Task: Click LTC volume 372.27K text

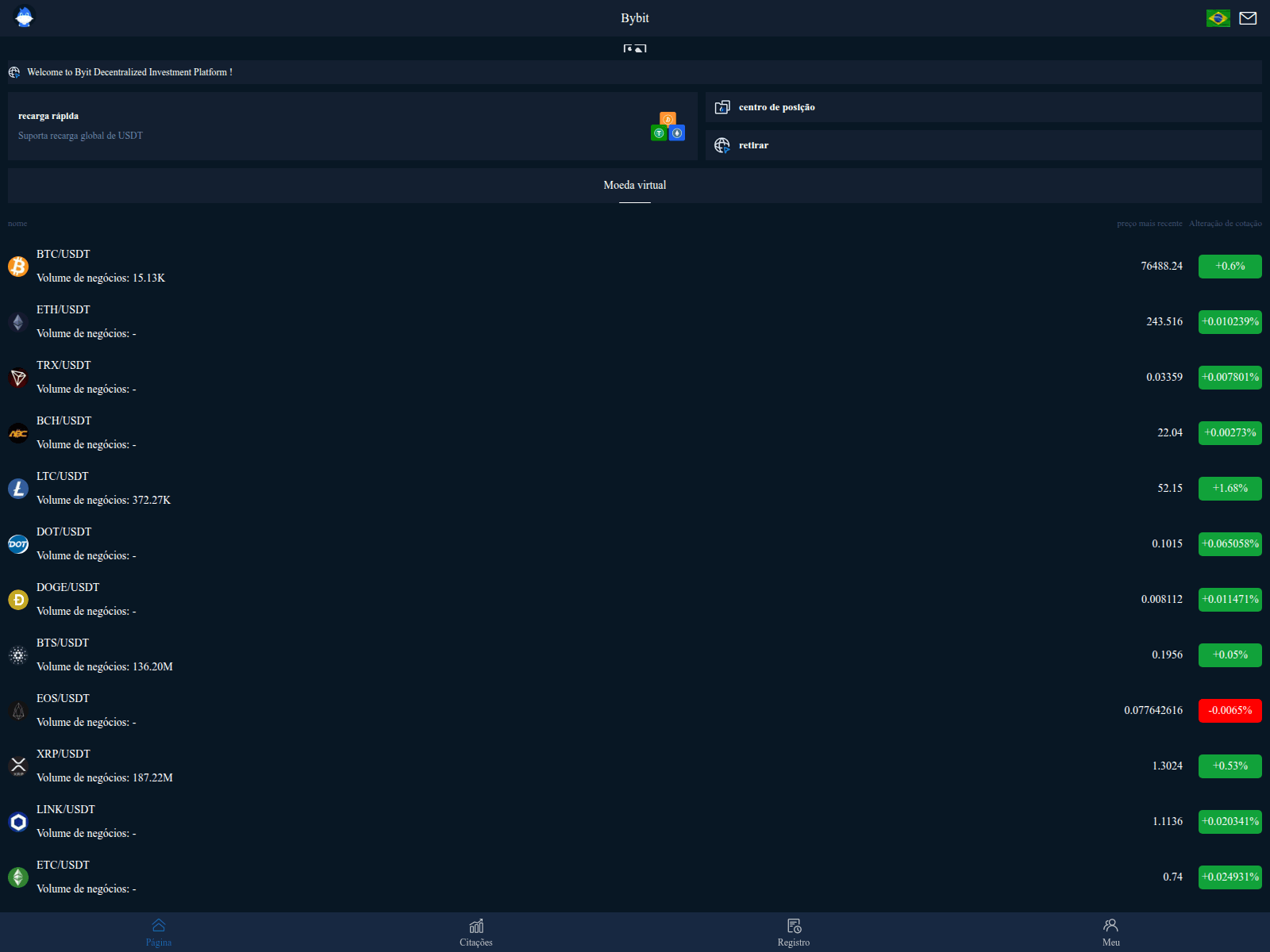Action: point(104,500)
